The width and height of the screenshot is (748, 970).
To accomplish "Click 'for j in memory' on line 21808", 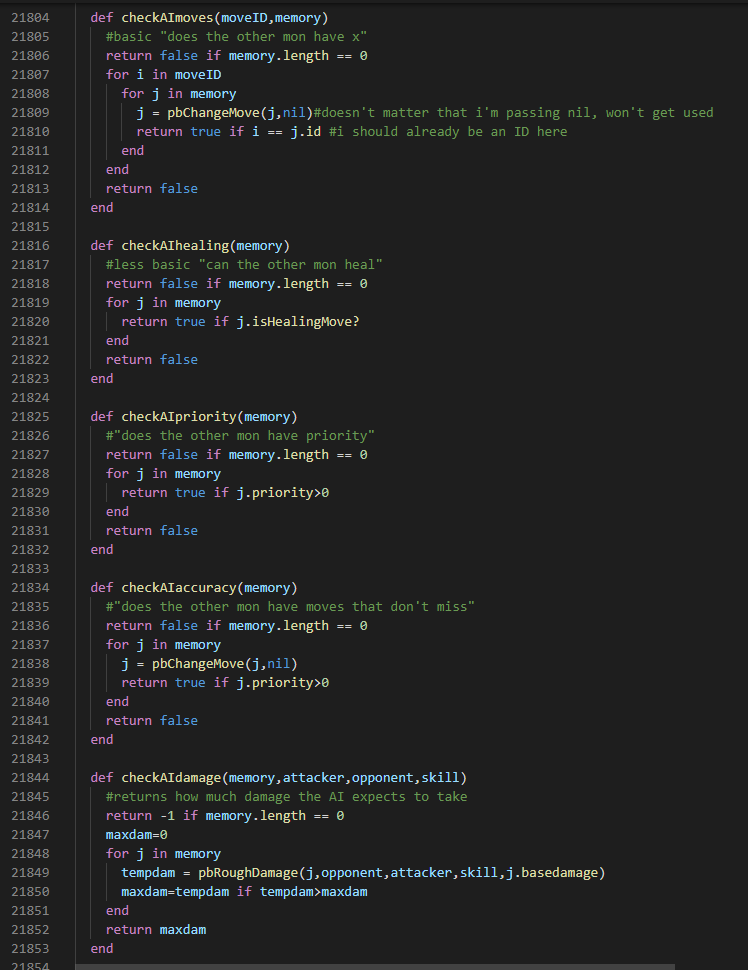I will (179, 93).
